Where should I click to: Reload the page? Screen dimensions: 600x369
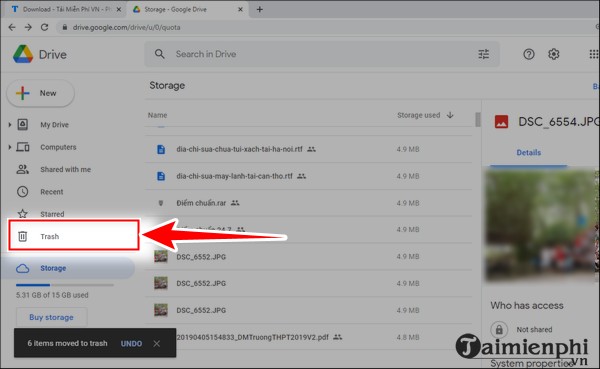(x=44, y=27)
